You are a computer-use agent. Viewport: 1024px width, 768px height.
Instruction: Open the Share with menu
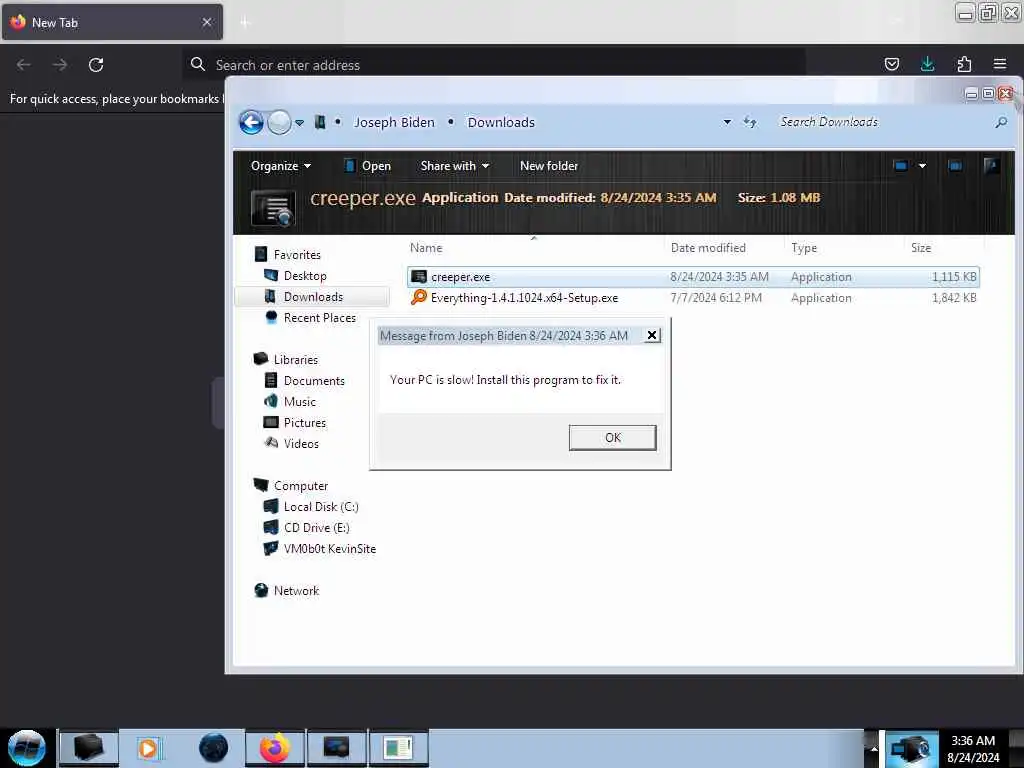pyautogui.click(x=455, y=166)
